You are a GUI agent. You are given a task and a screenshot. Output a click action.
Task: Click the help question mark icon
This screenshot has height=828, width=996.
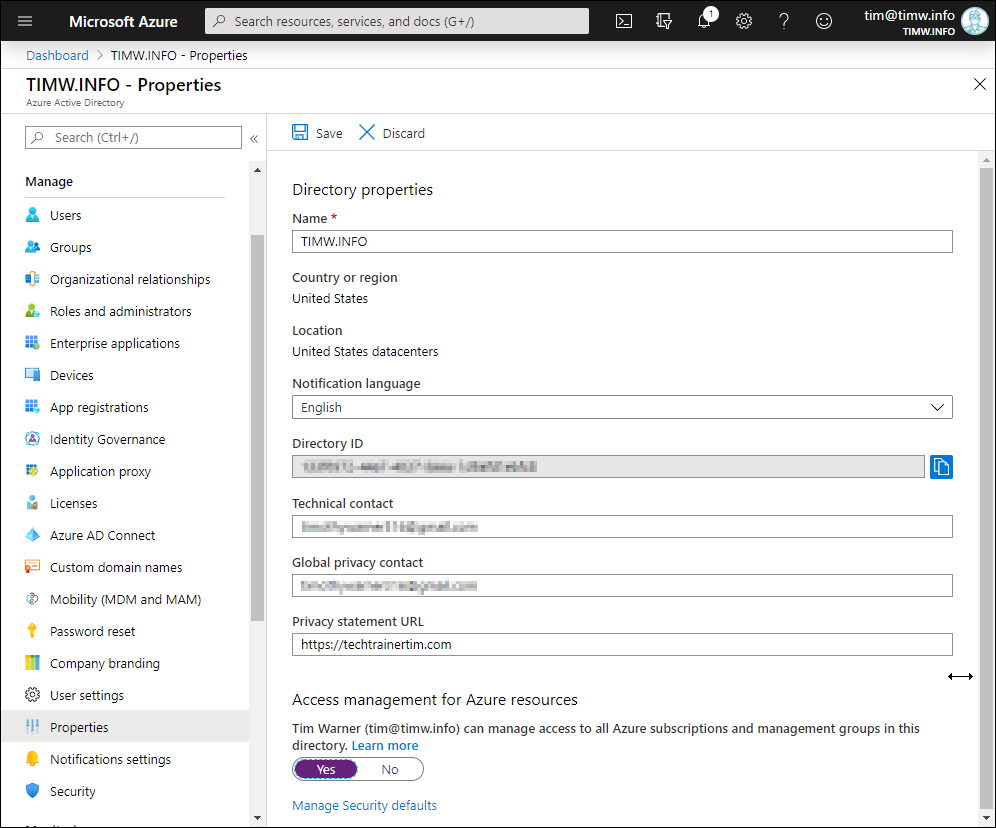784,21
